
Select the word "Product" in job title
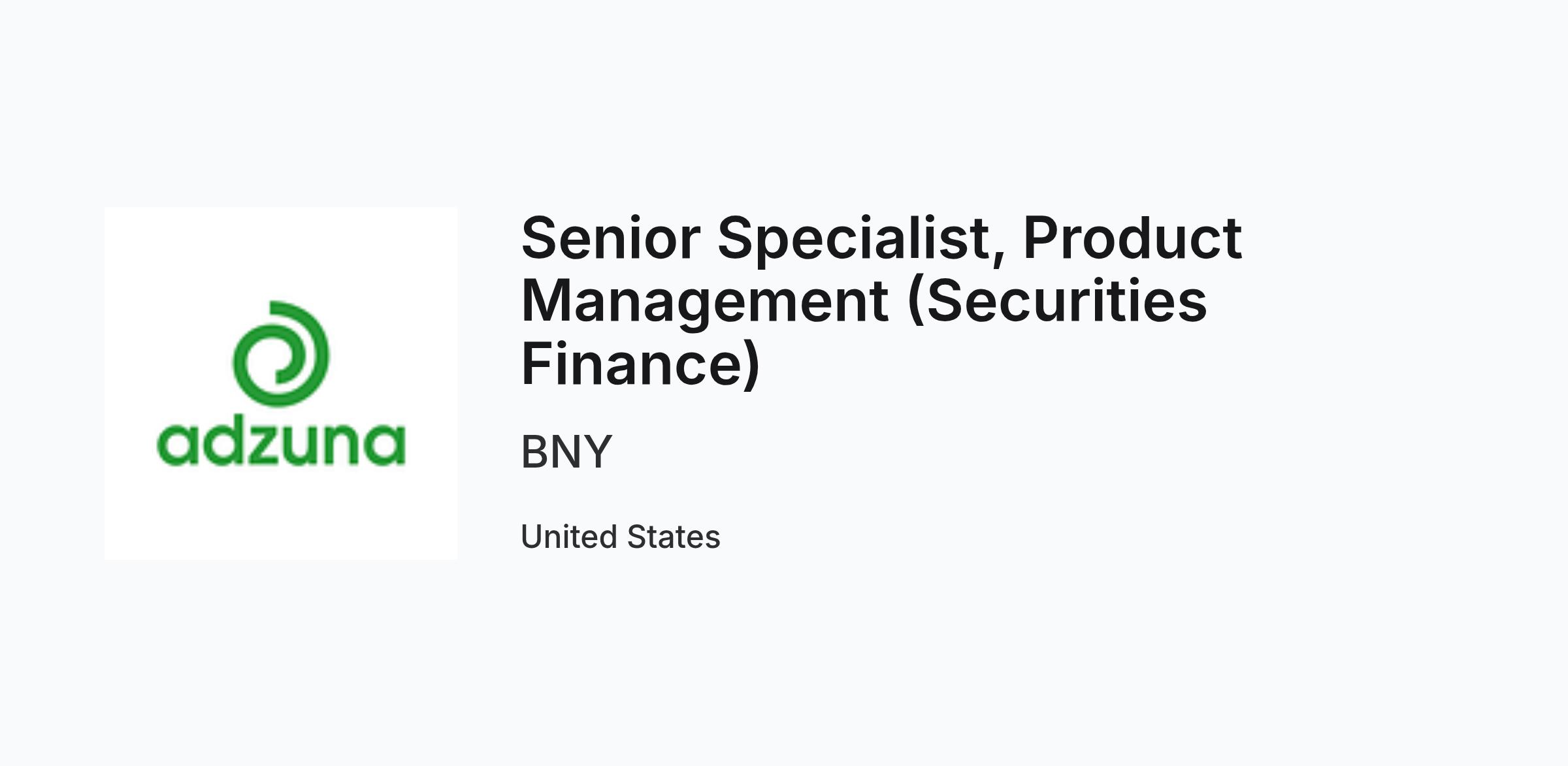pos(1132,238)
